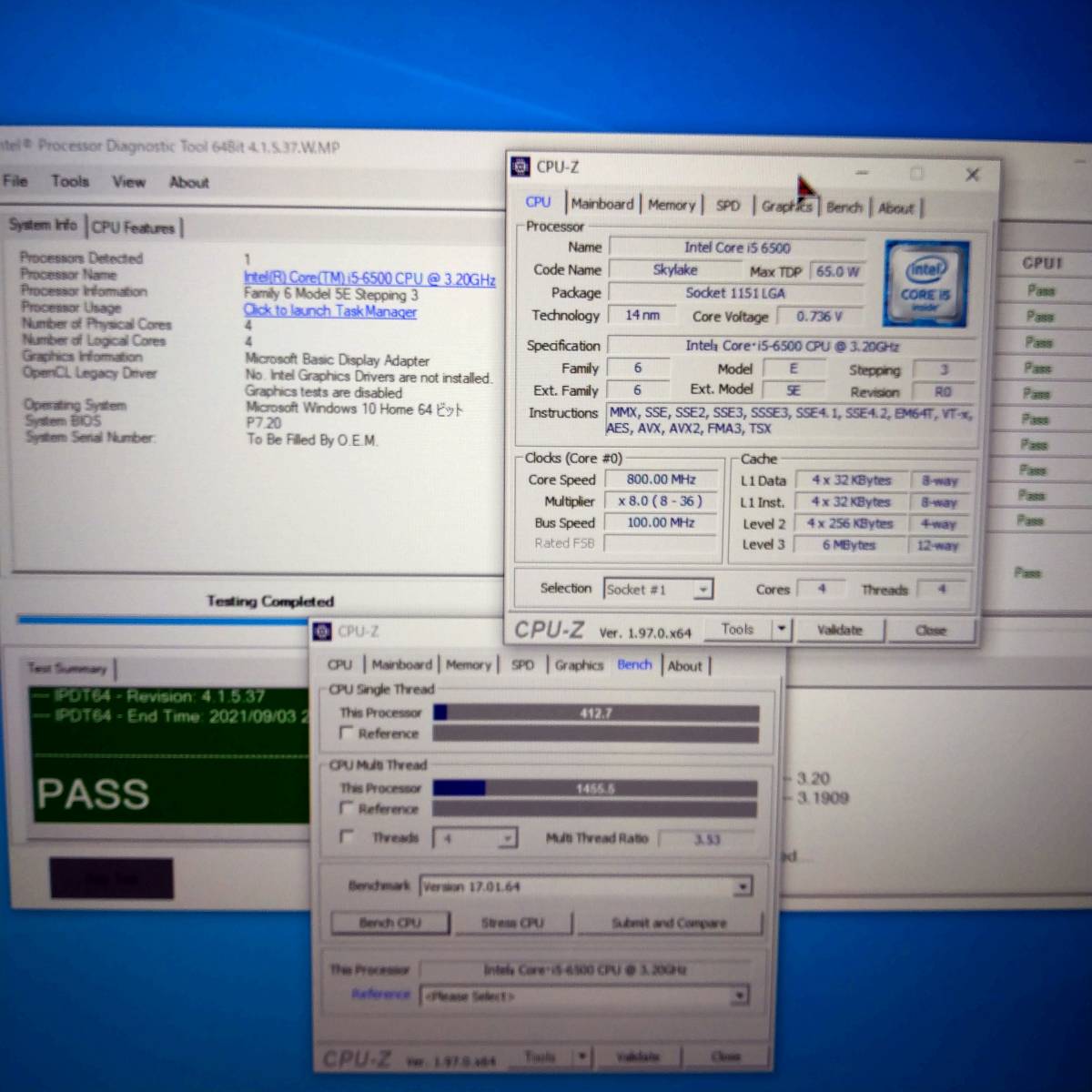
Task: Select the Graphics tab in Bench window
Action: [x=580, y=665]
